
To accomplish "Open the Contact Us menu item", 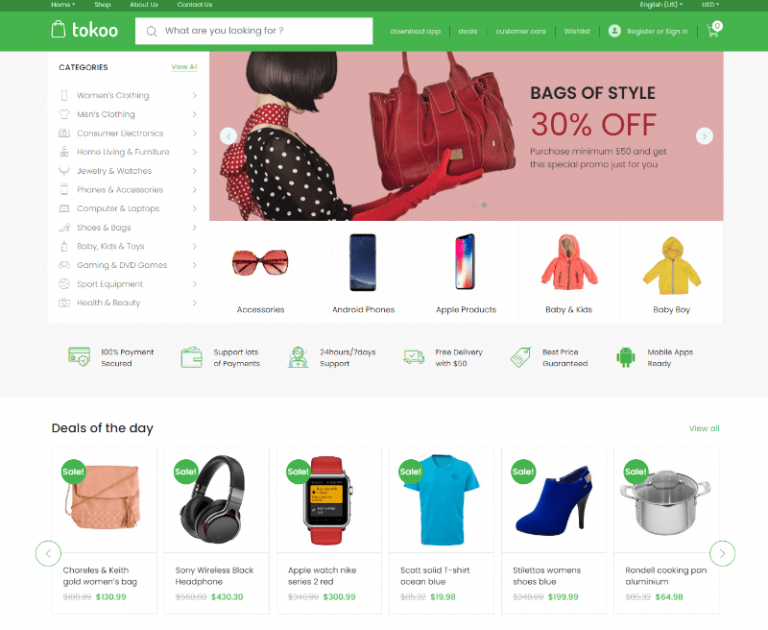I will [x=194, y=4].
